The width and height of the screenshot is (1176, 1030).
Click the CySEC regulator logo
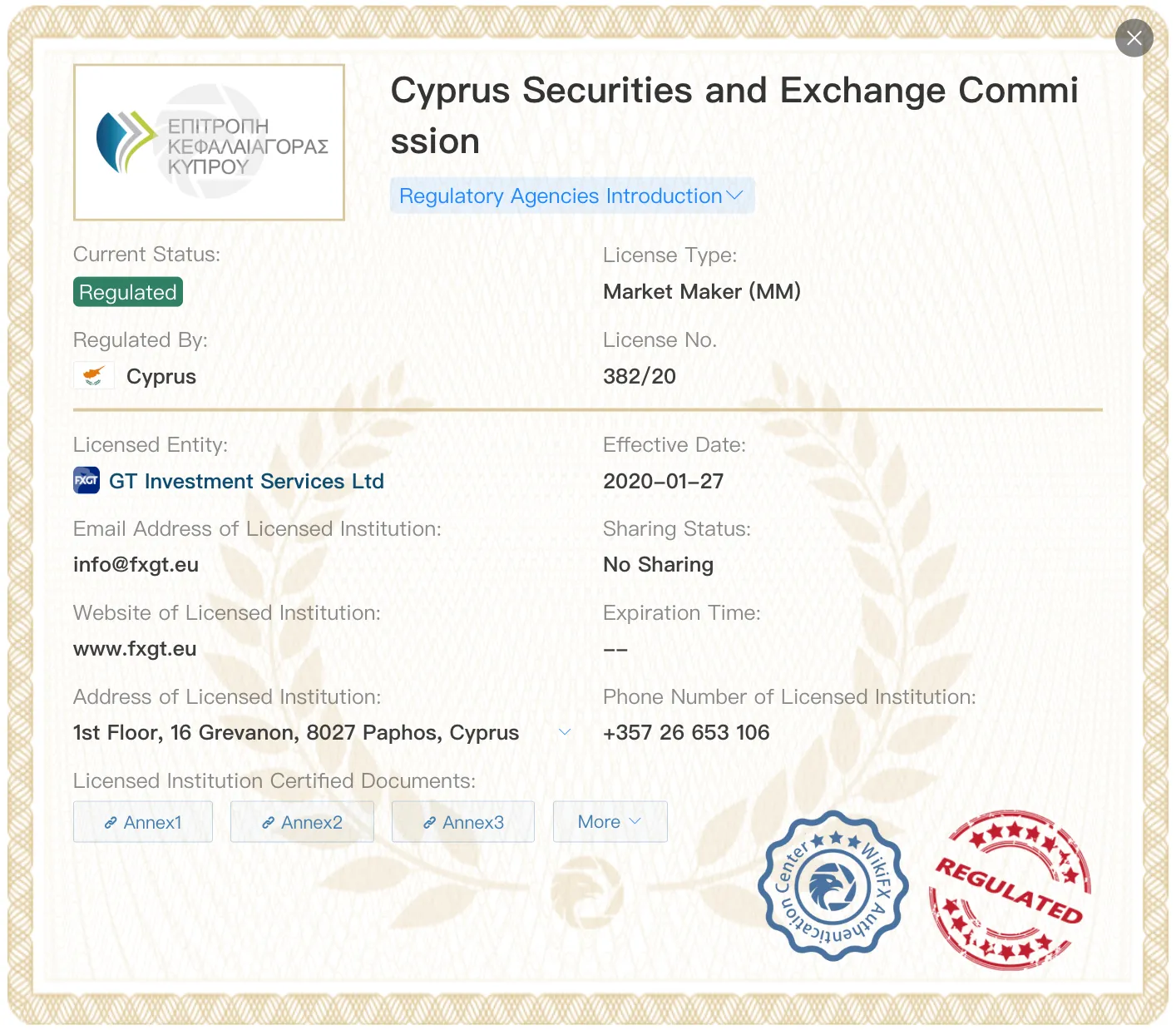pos(210,142)
